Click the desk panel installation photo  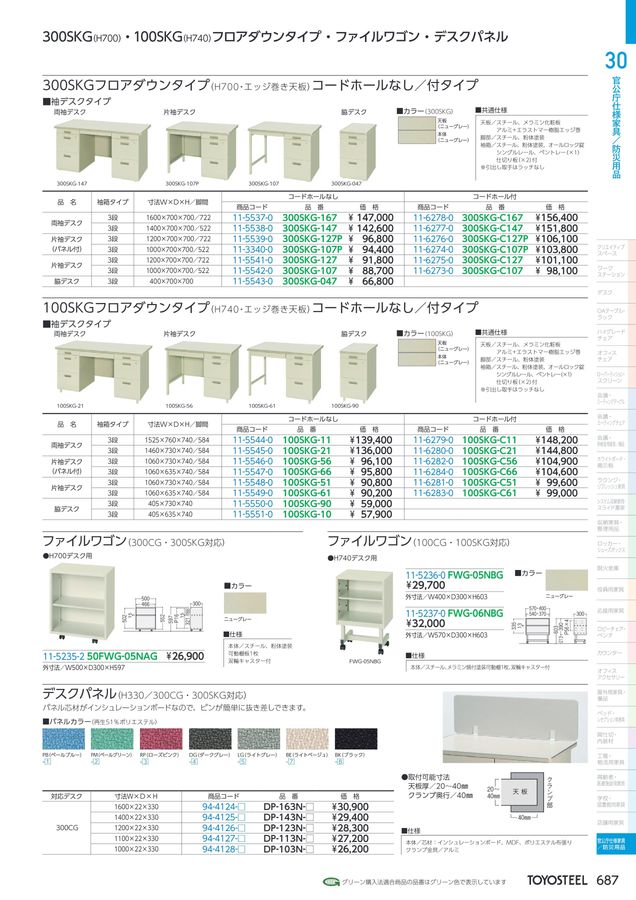[x=515, y=728]
